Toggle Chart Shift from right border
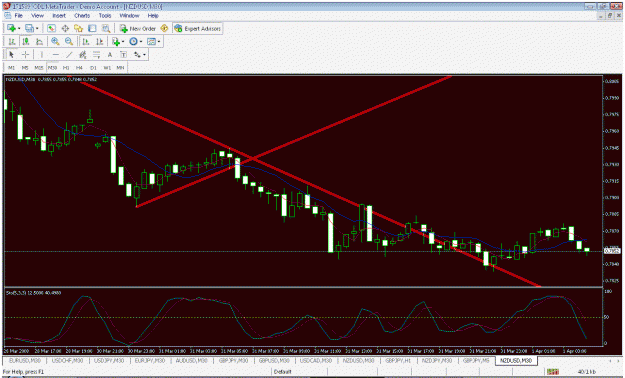625x378 pixels. coord(99,41)
